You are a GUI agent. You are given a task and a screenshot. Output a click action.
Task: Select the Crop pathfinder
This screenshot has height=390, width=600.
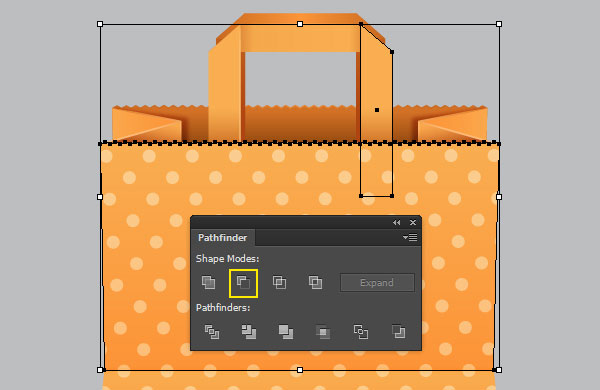[323, 332]
